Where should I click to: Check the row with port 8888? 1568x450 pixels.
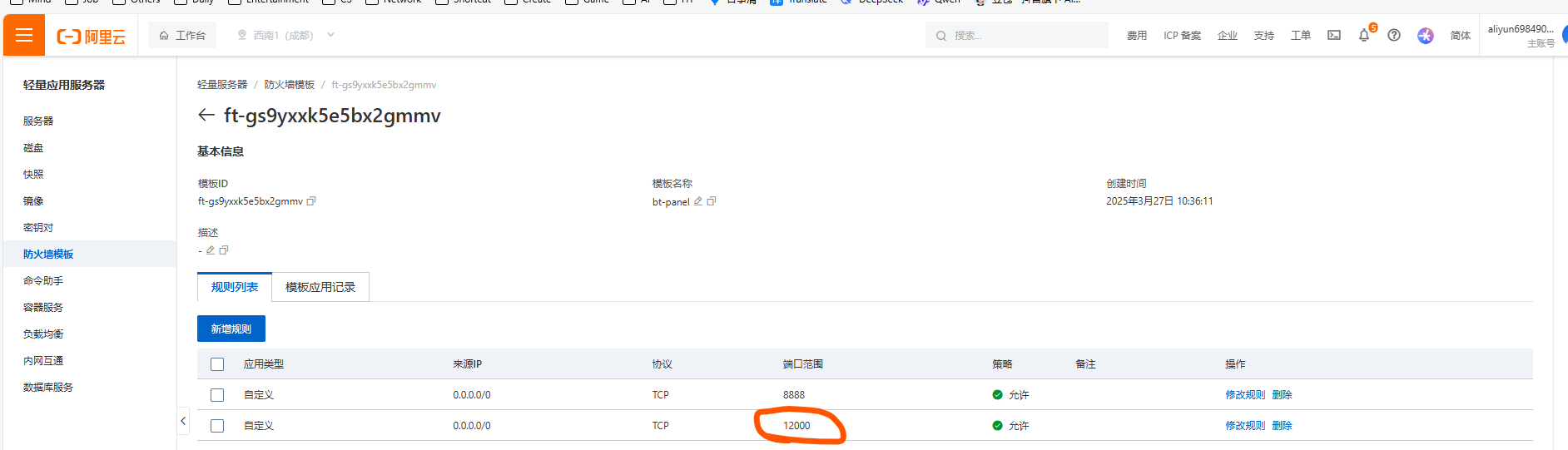pos(217,395)
